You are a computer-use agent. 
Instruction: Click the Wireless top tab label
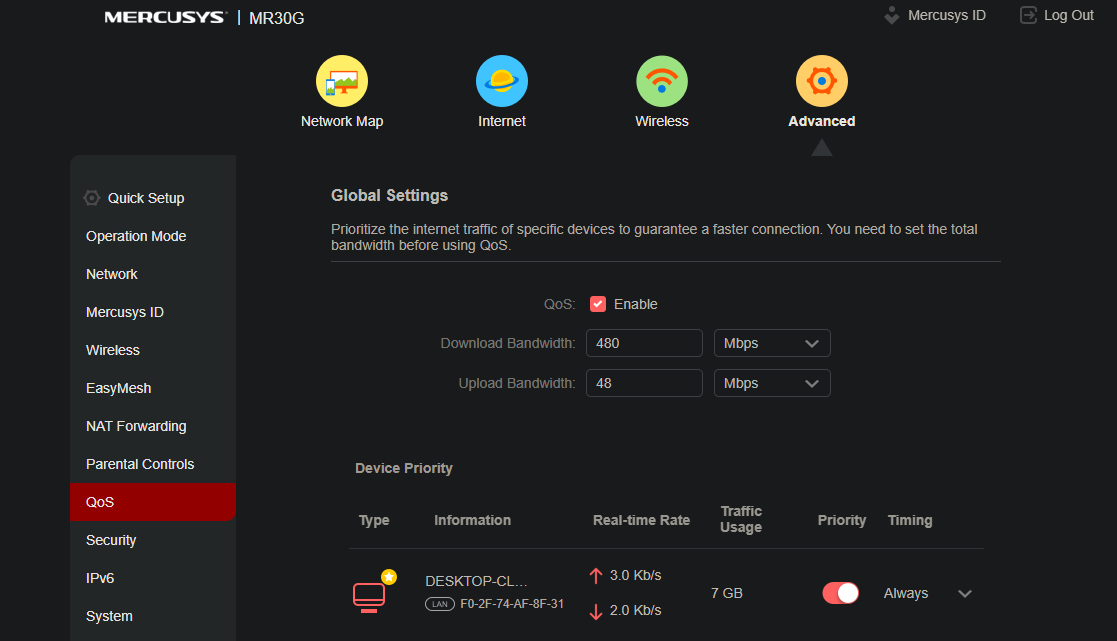click(x=662, y=121)
